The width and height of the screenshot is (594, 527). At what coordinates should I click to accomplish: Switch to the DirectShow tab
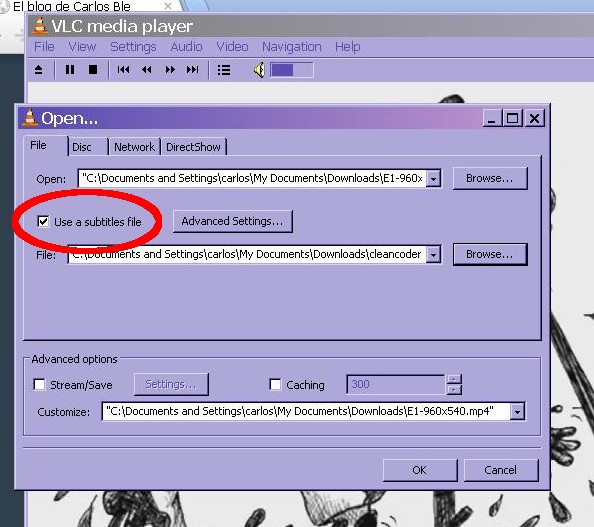194,147
